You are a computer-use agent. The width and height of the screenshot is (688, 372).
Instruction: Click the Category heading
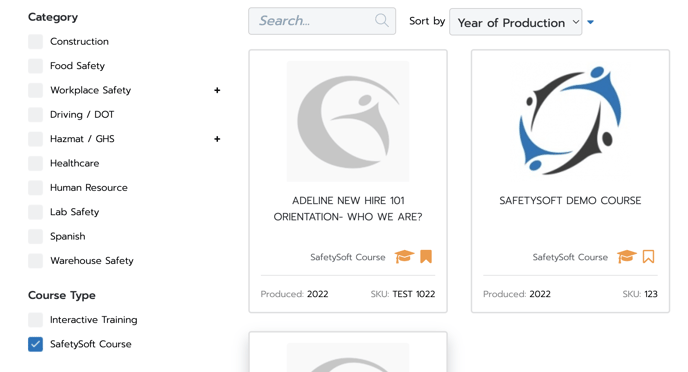pyautogui.click(x=53, y=17)
